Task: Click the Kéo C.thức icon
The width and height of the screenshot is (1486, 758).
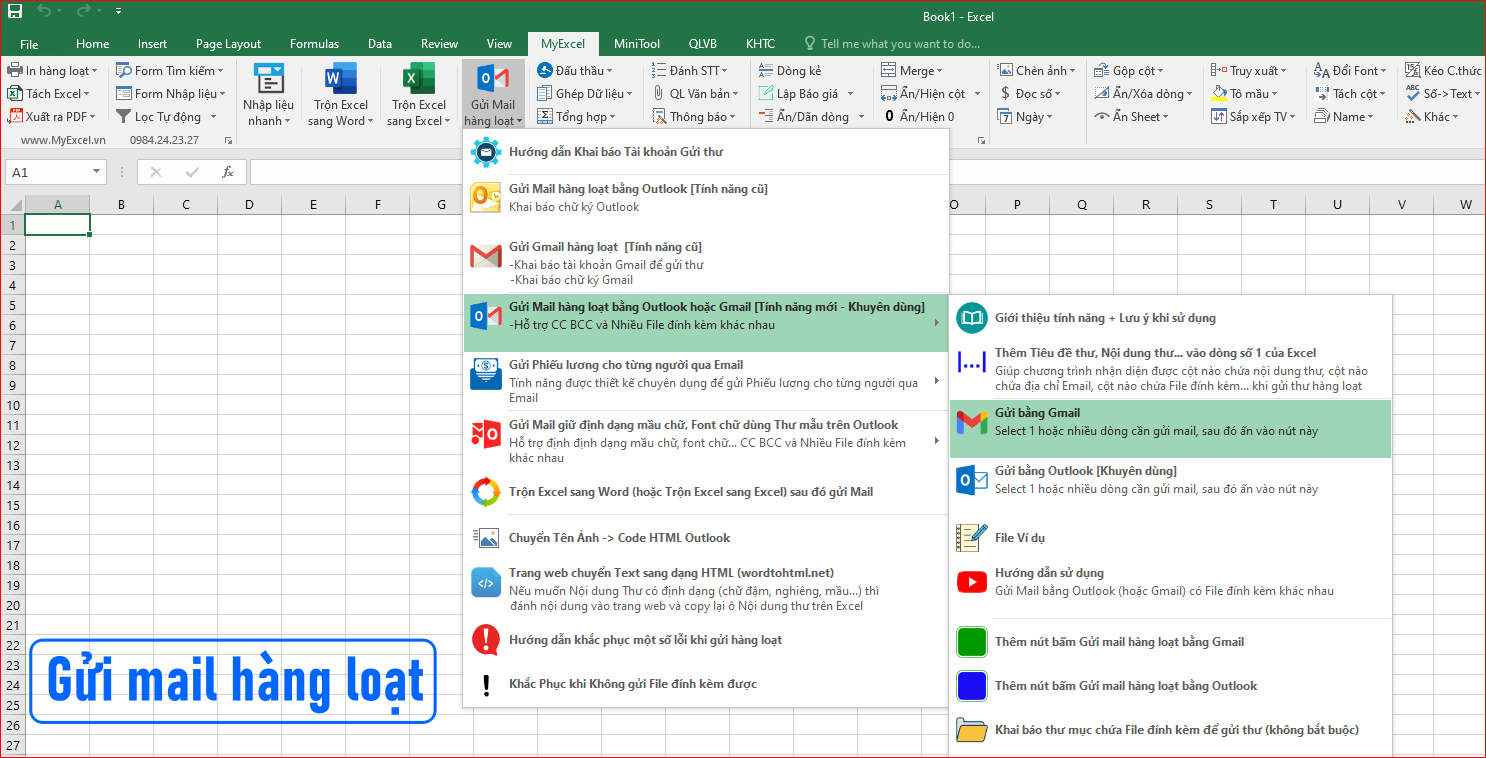Action: [x=1441, y=69]
